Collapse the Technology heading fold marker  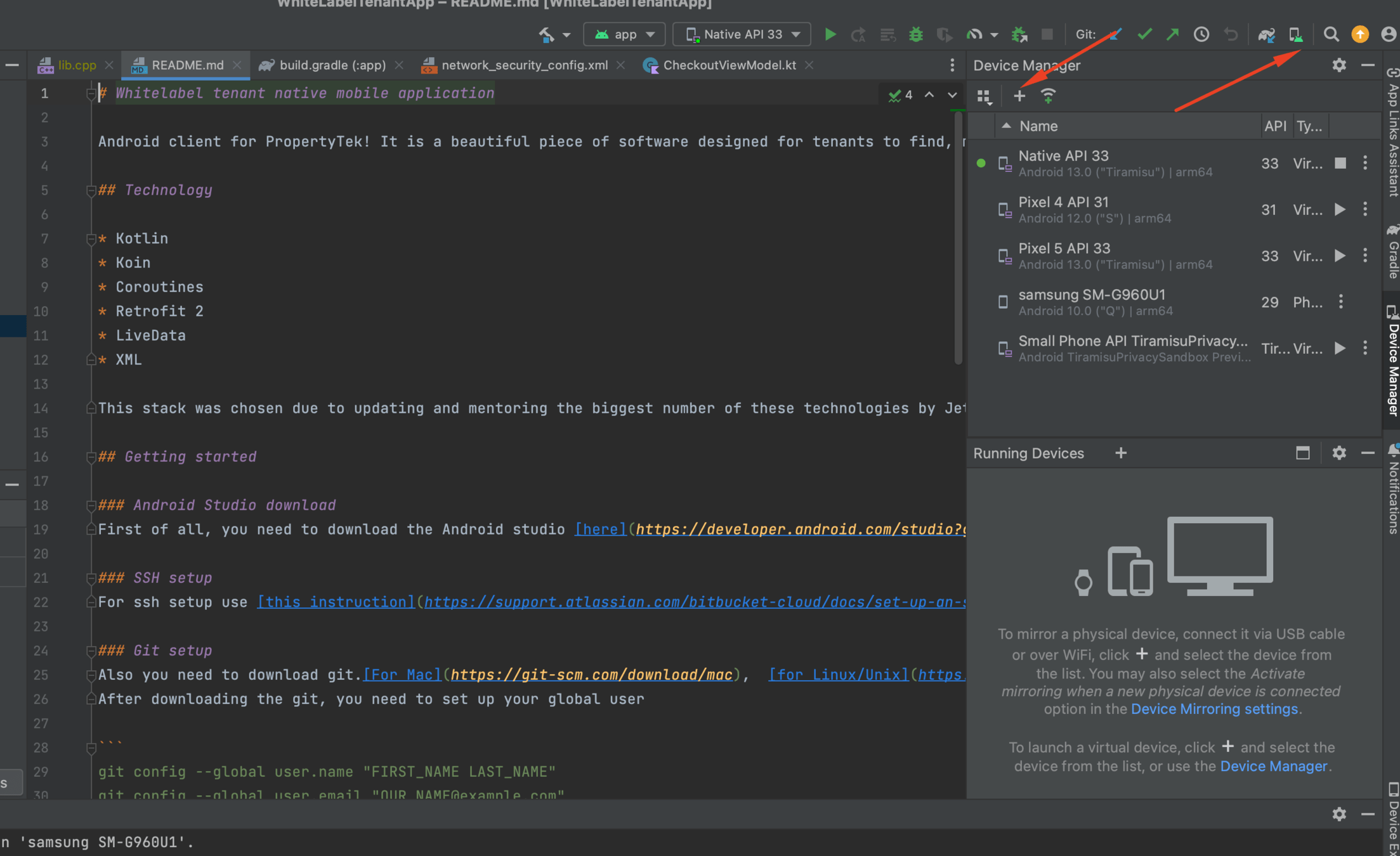click(91, 190)
